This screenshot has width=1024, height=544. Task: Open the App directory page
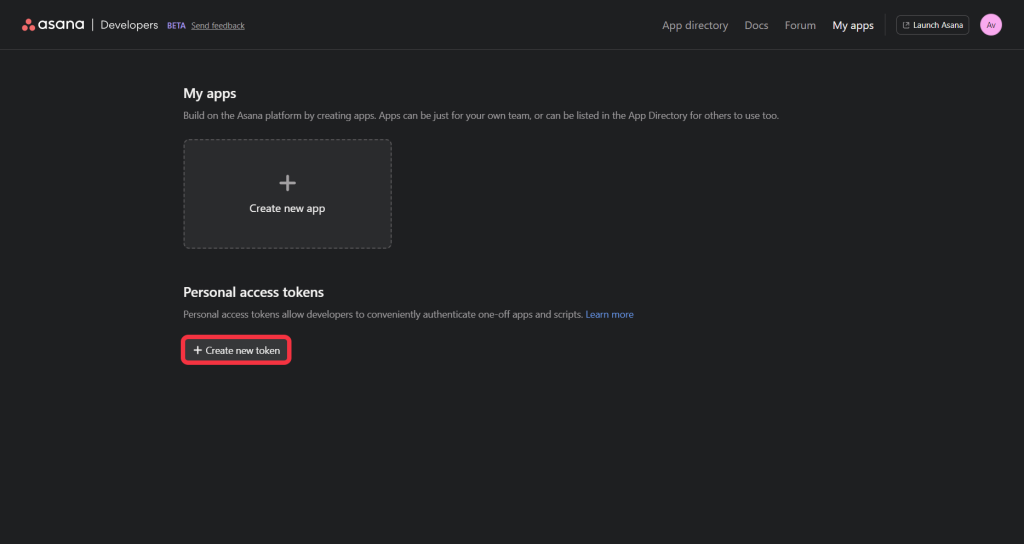pos(695,25)
